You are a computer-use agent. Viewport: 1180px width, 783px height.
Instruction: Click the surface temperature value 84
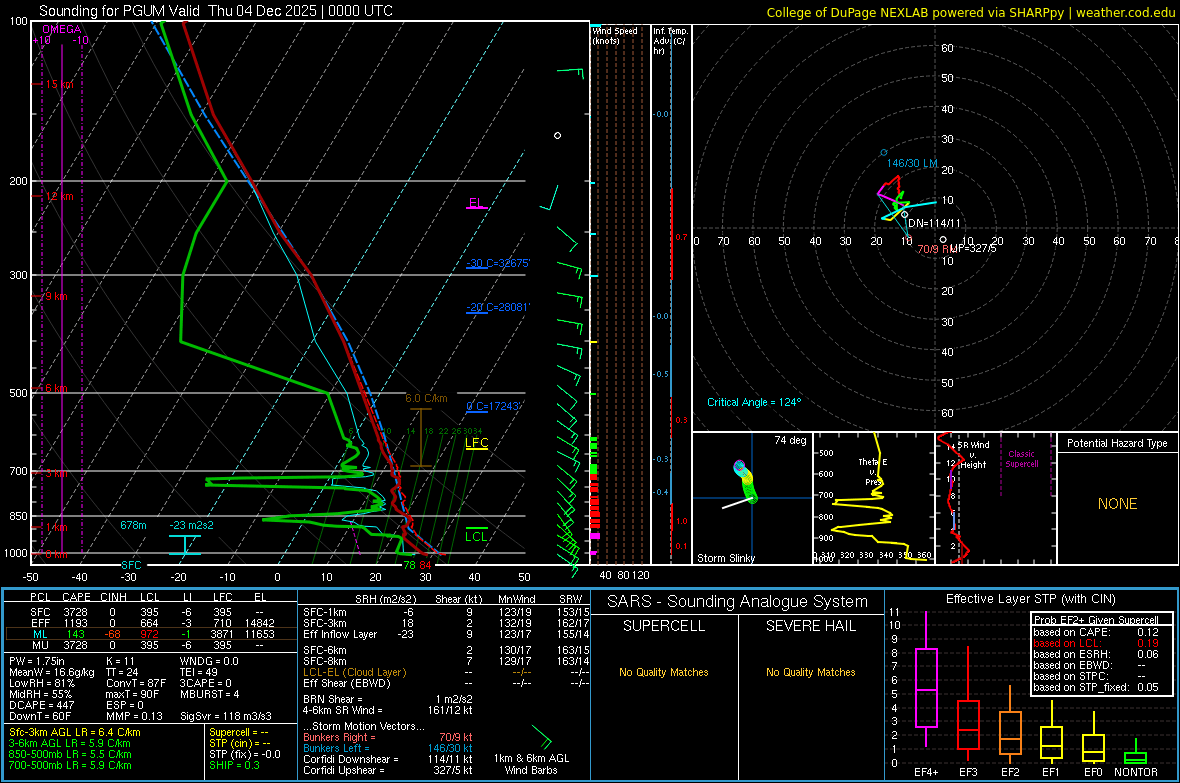click(x=425, y=565)
